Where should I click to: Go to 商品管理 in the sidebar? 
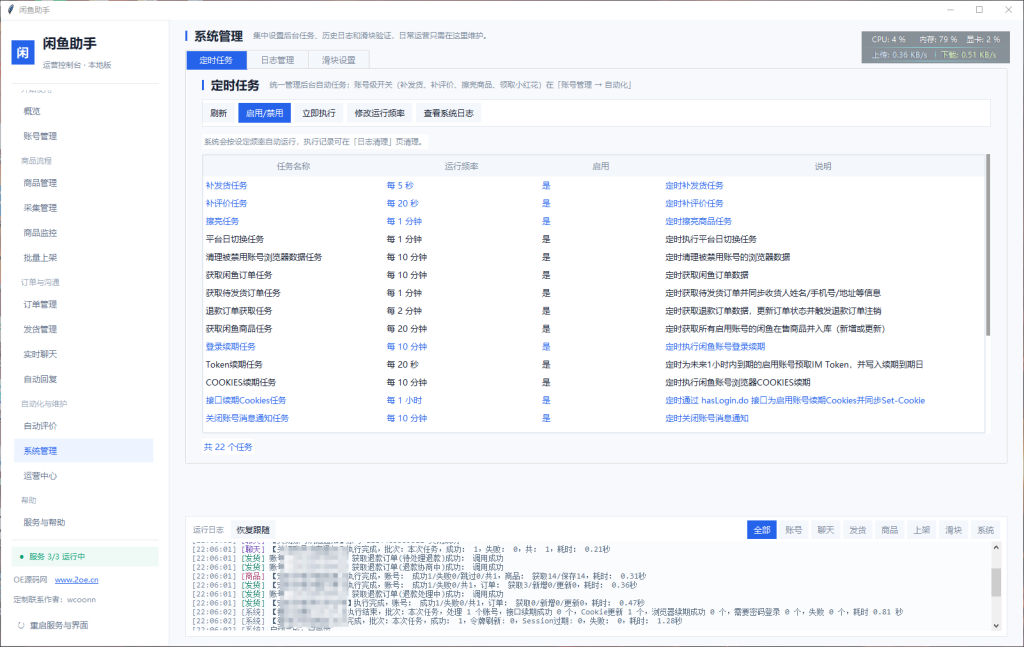pyautogui.click(x=84, y=183)
